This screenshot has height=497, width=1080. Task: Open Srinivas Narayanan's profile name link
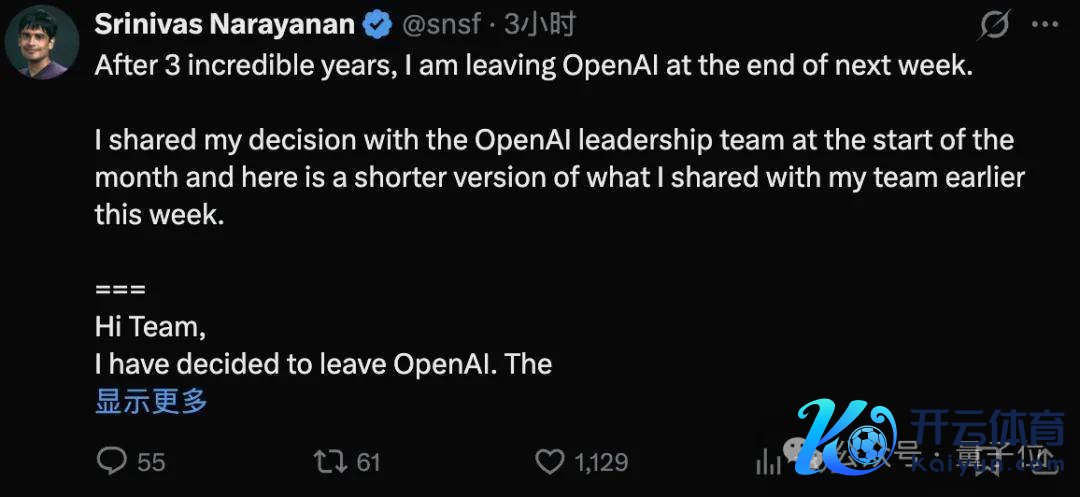tap(224, 26)
